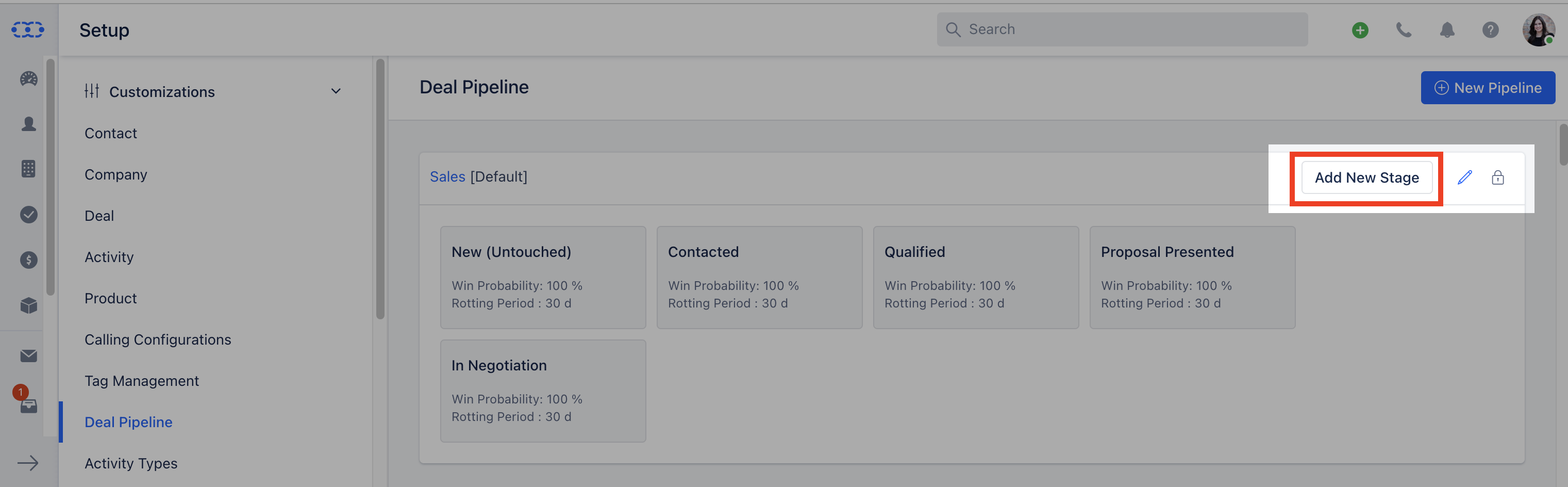Open the inbox tray with notification badge
Screen dimensions: 1568x487
point(28,405)
